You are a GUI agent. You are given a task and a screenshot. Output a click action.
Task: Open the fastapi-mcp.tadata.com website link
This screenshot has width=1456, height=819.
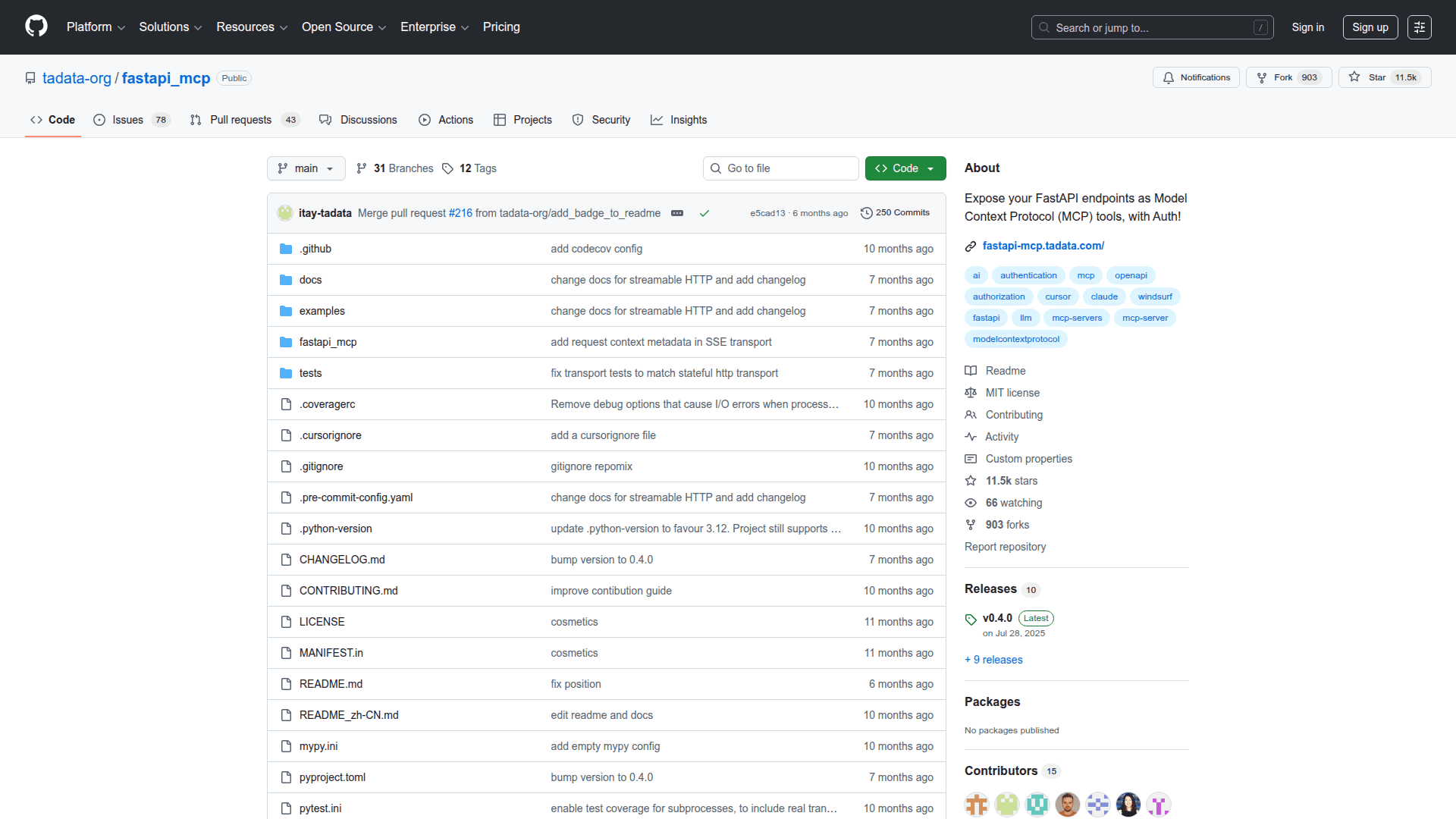1043,246
